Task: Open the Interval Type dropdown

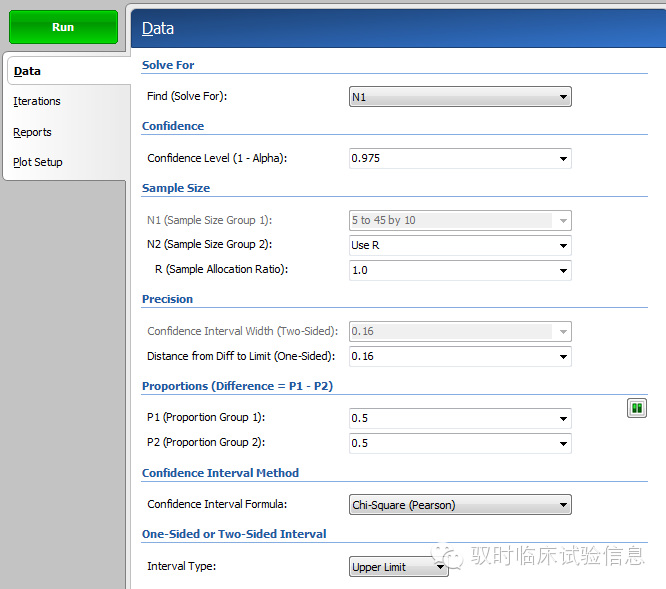Action: [x=398, y=566]
